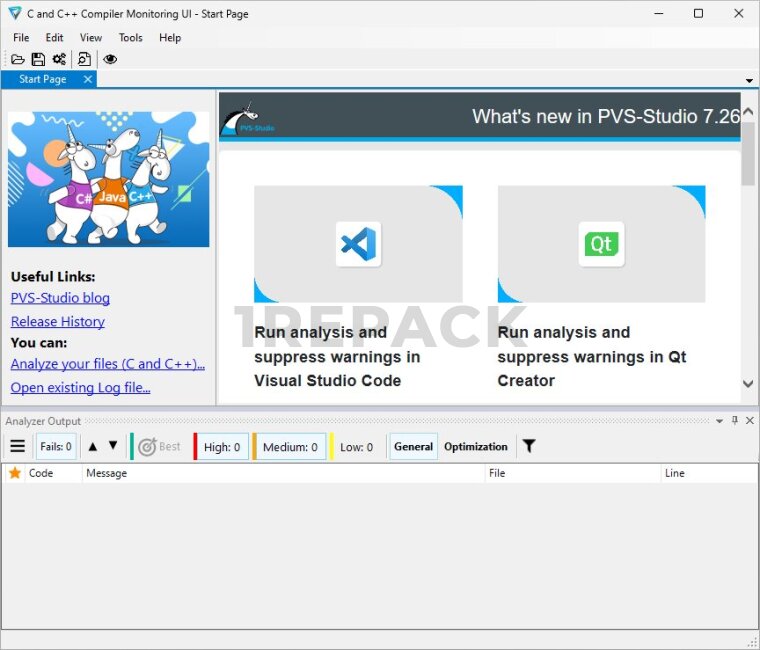This screenshot has height=650, width=760.
Task: Select the Optimization warnings tab
Action: (475, 447)
